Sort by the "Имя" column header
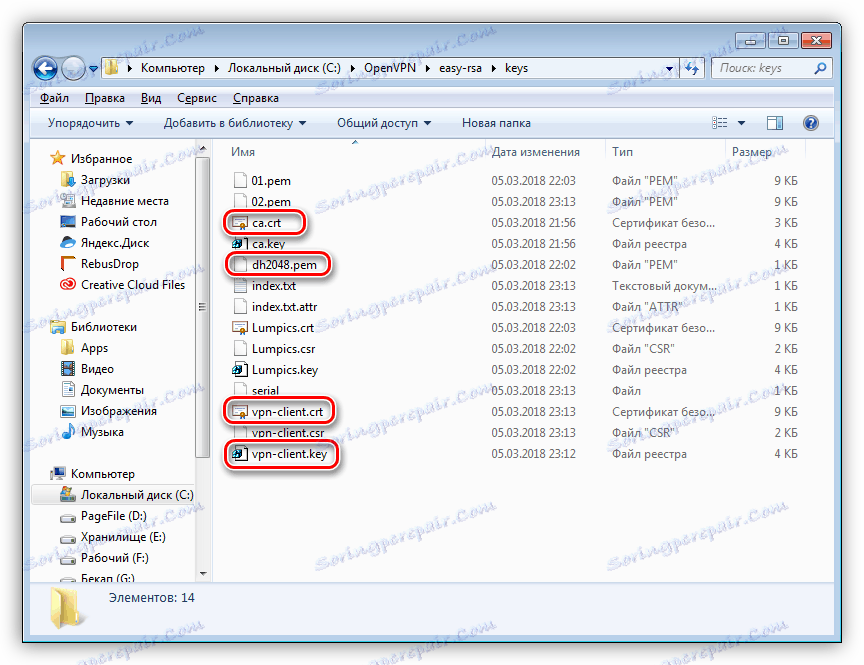 (x=243, y=152)
